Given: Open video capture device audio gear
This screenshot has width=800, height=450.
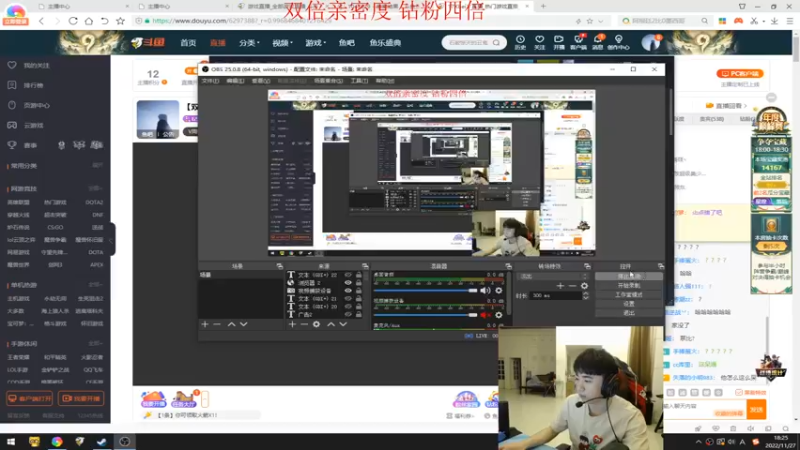Looking at the screenshot, I should point(498,315).
